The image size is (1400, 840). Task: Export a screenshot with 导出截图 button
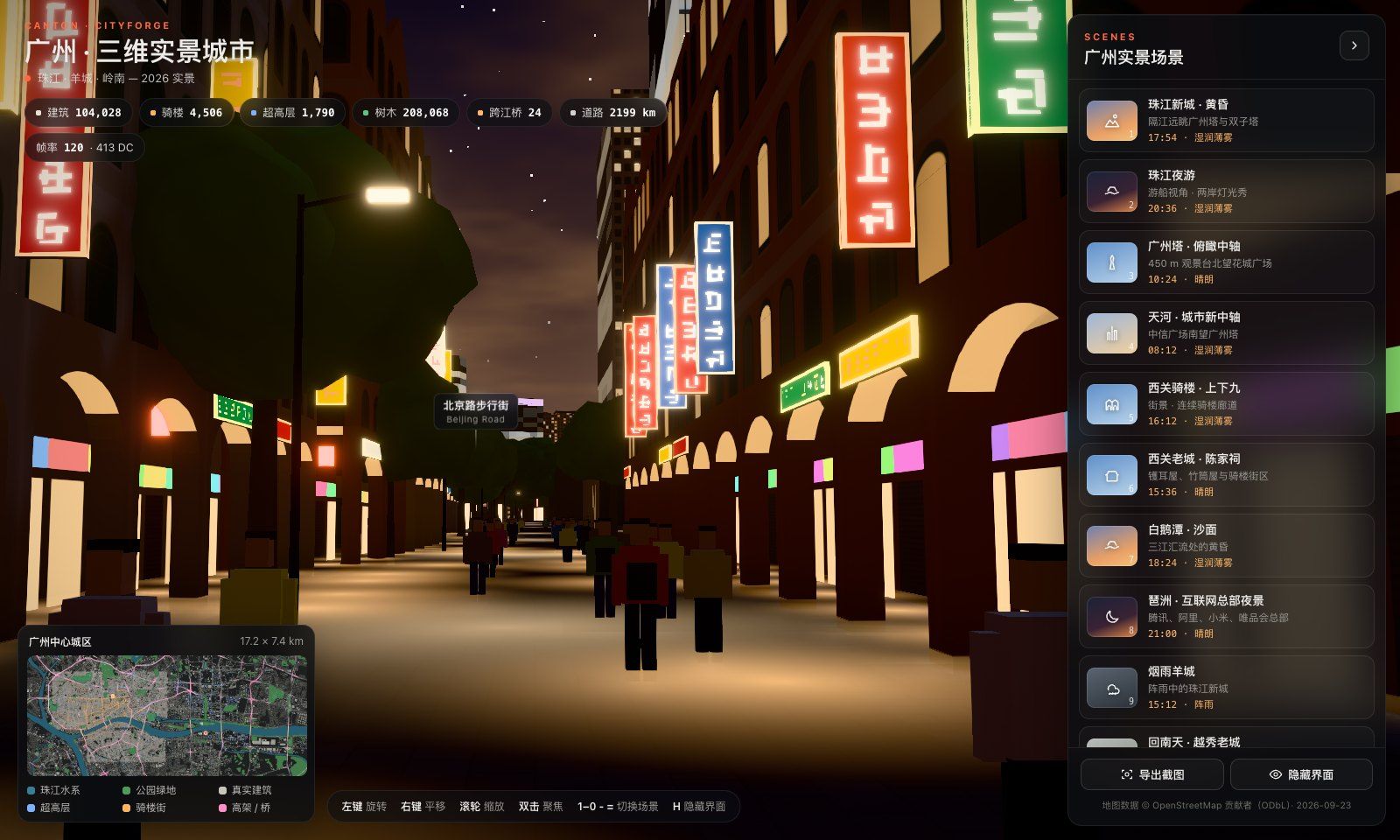tap(1152, 774)
